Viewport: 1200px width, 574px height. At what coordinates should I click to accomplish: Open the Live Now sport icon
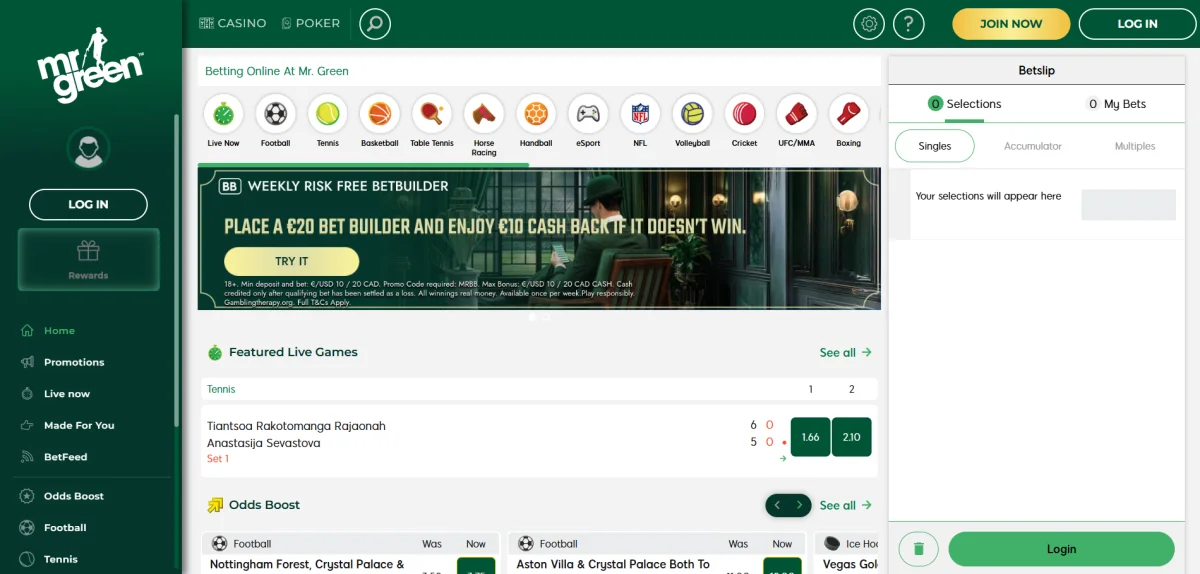(x=223, y=114)
